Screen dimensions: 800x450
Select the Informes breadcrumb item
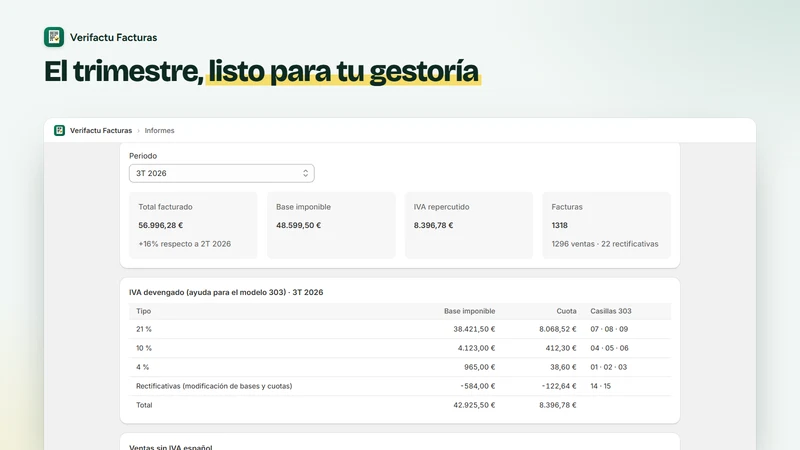tap(159, 131)
